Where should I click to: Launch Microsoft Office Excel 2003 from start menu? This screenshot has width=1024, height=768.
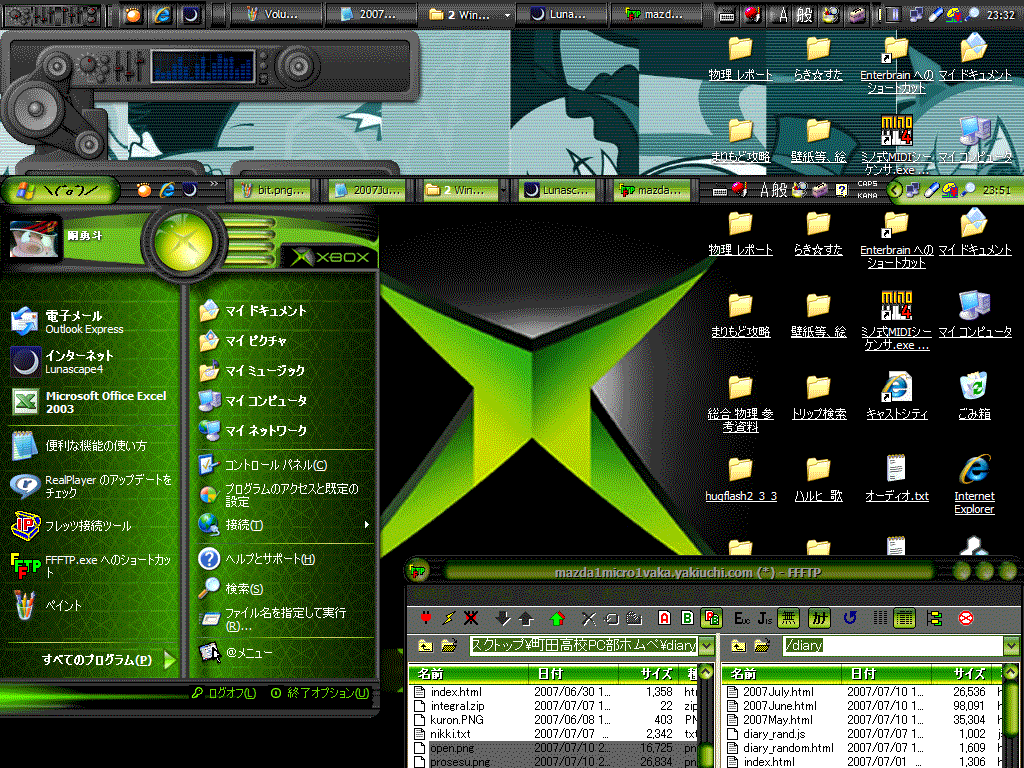(91, 402)
